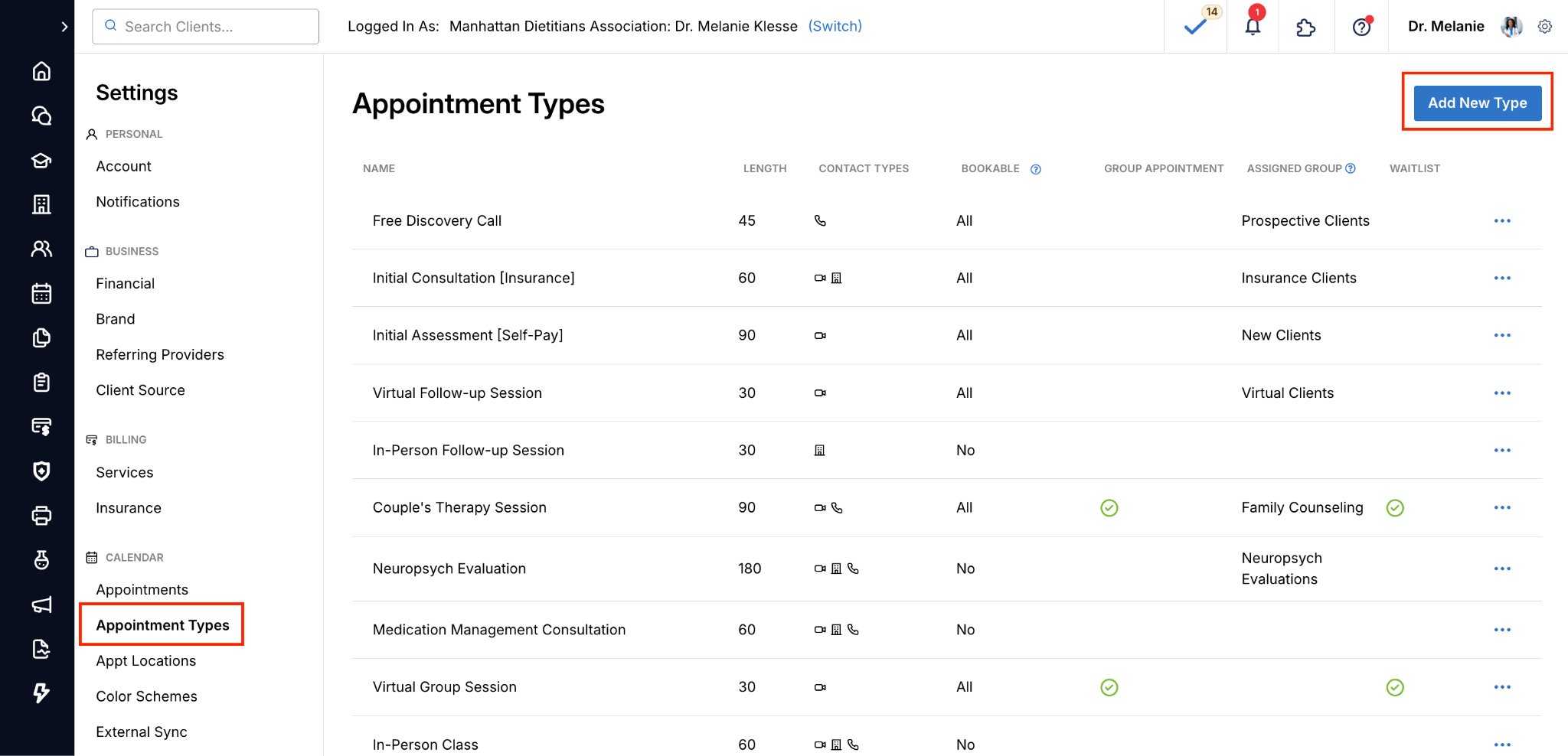The width and height of the screenshot is (1568, 756).
Task: Open options menu for Free Discovery Call
Action: coord(1502,221)
